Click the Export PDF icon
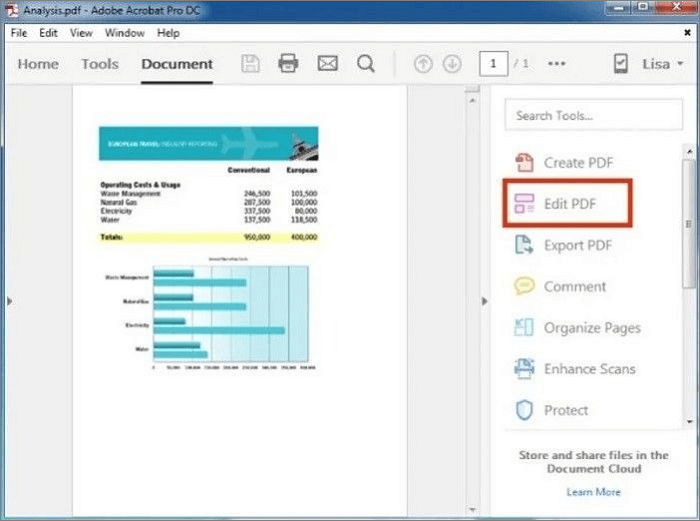This screenshot has height=521, width=700. [524, 245]
